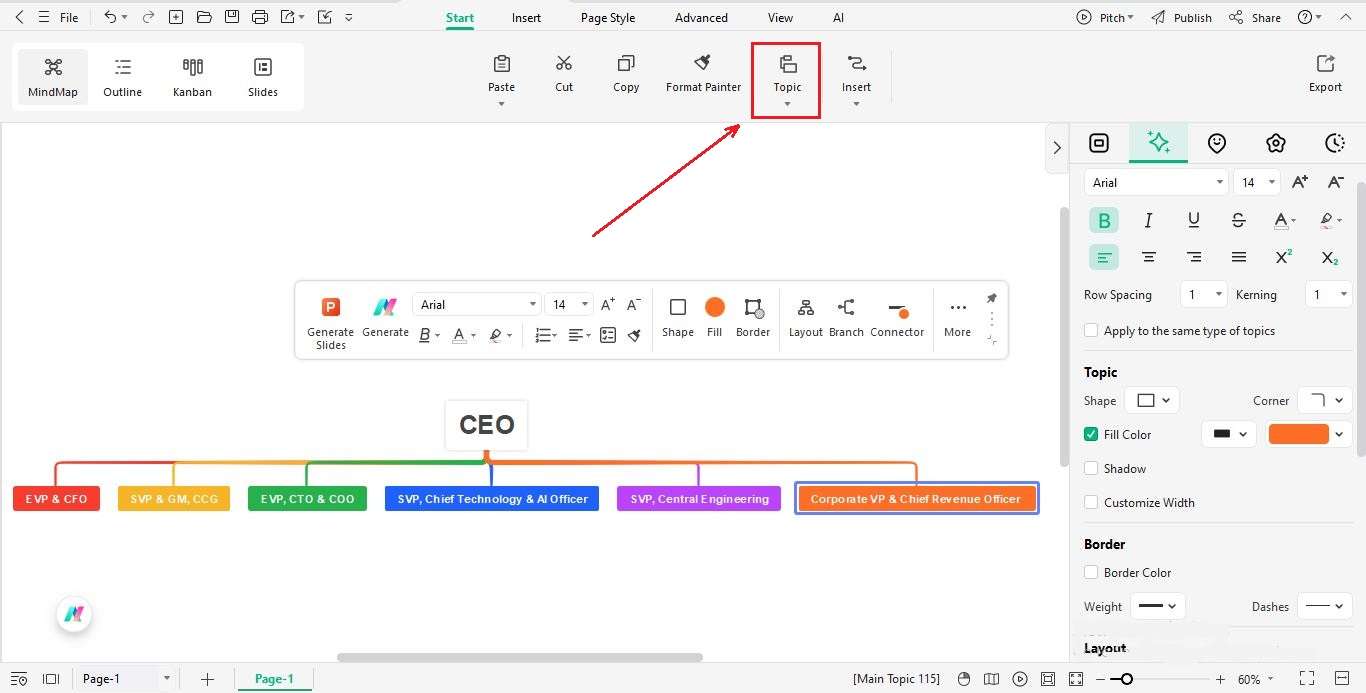Open the Dashes style dropdown
The height and width of the screenshot is (693, 1366).
pyautogui.click(x=1324, y=606)
